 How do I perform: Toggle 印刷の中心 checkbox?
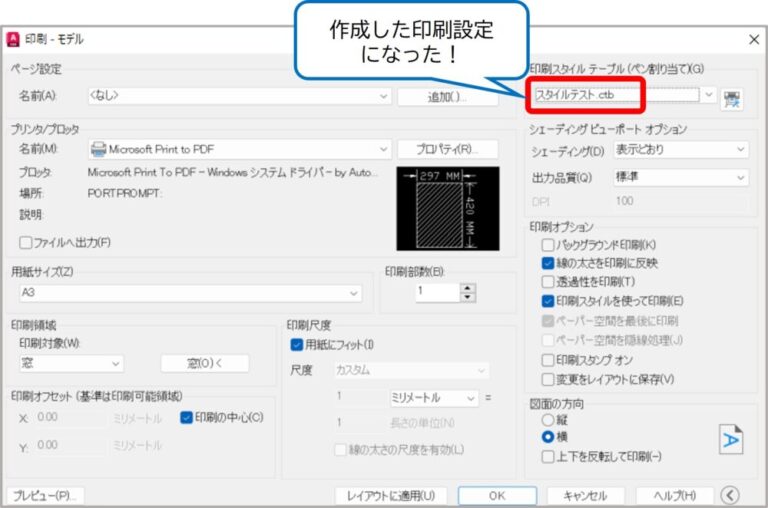pyautogui.click(x=187, y=417)
